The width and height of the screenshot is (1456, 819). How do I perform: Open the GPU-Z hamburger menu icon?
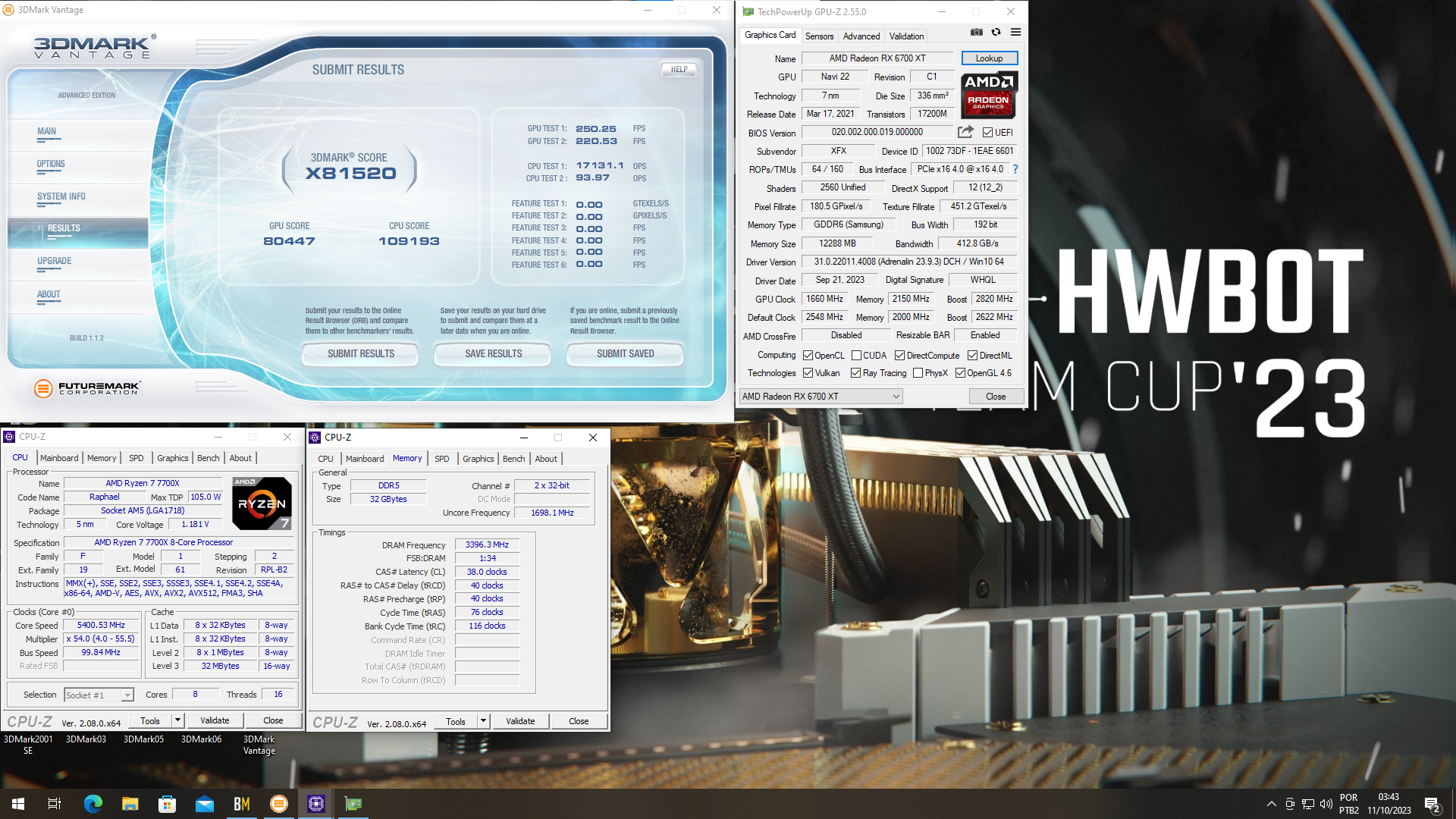coord(1015,33)
